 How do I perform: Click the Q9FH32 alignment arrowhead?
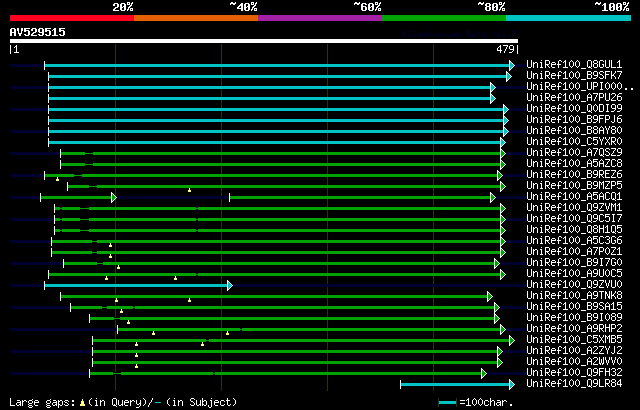[484, 374]
